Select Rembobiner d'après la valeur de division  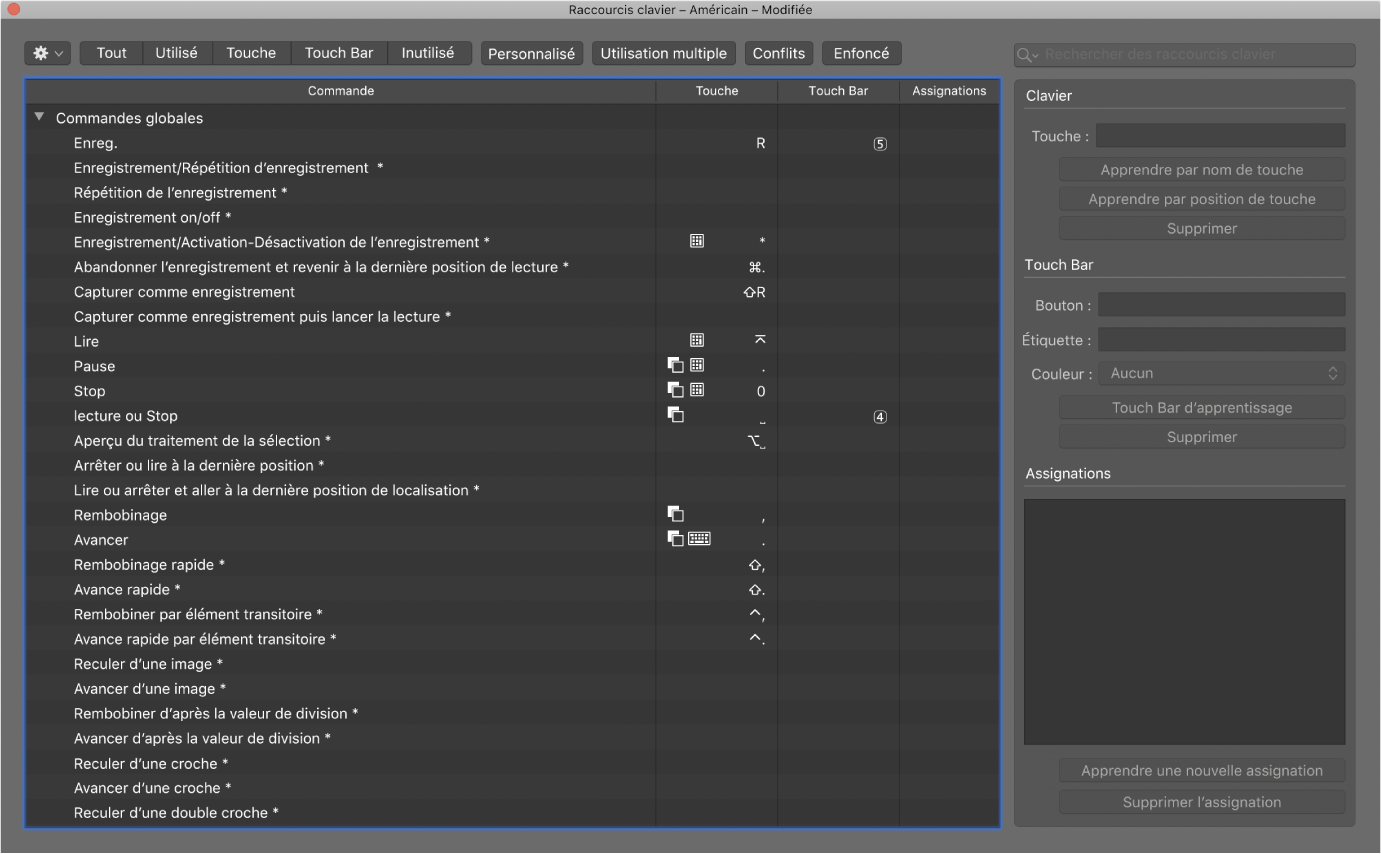[x=512, y=714]
